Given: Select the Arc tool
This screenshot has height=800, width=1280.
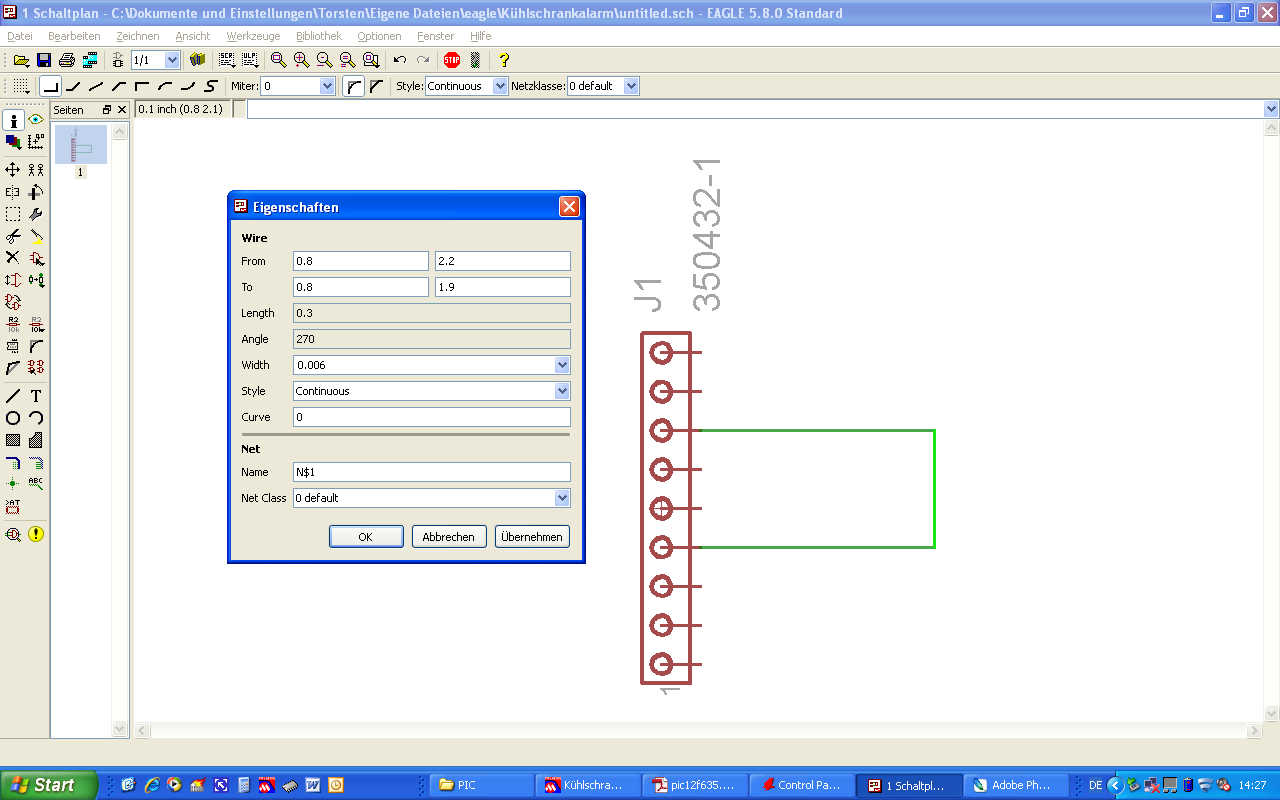Looking at the screenshot, I should coord(36,418).
